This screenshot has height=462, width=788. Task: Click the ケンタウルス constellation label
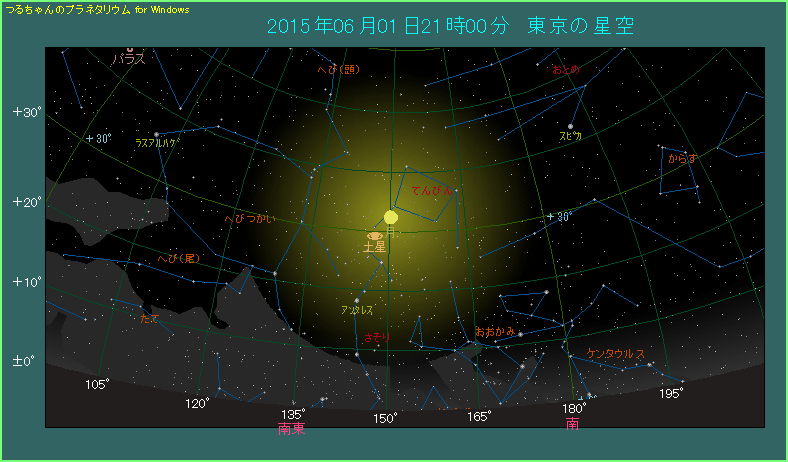click(616, 354)
